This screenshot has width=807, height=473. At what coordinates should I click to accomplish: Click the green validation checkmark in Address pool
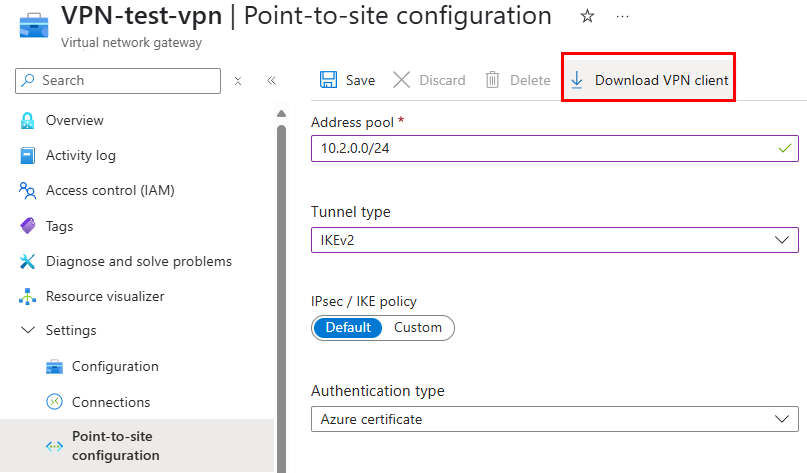(x=784, y=148)
